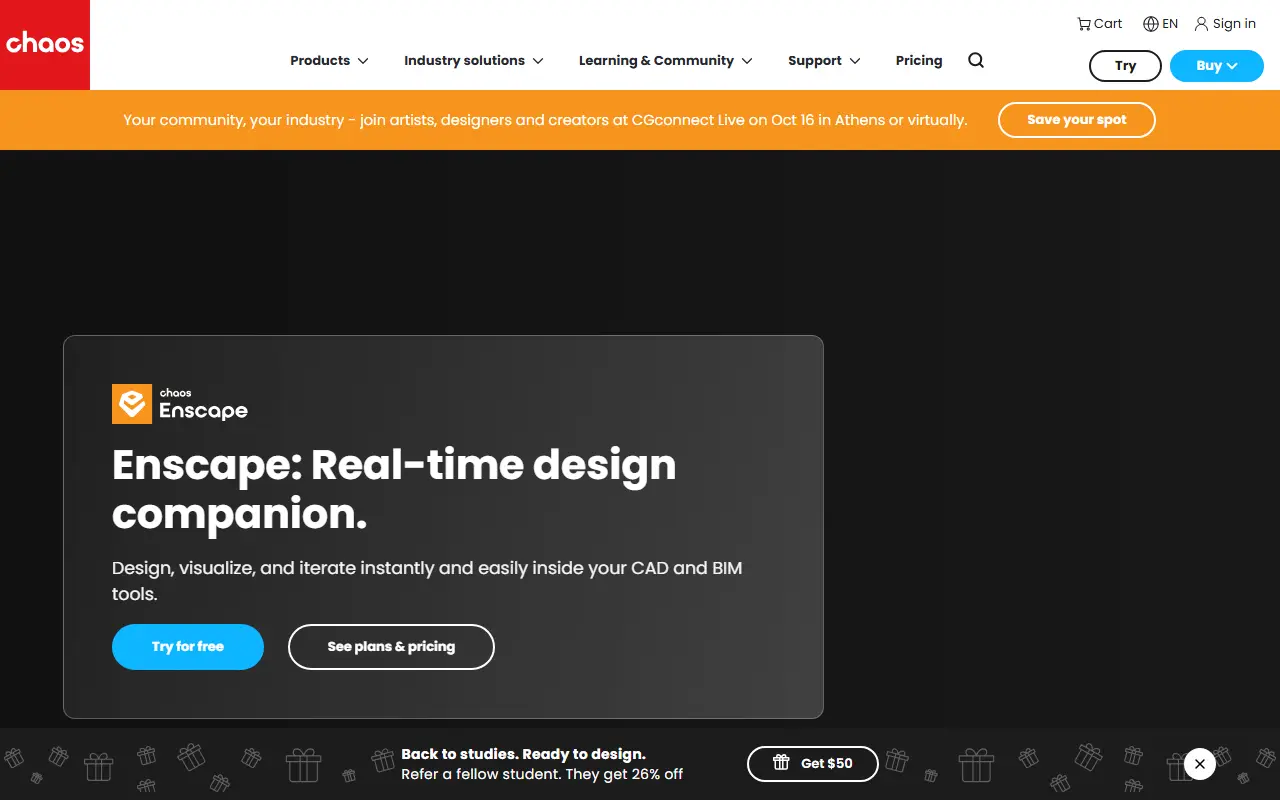Open the Buy dropdown button

click(1217, 66)
